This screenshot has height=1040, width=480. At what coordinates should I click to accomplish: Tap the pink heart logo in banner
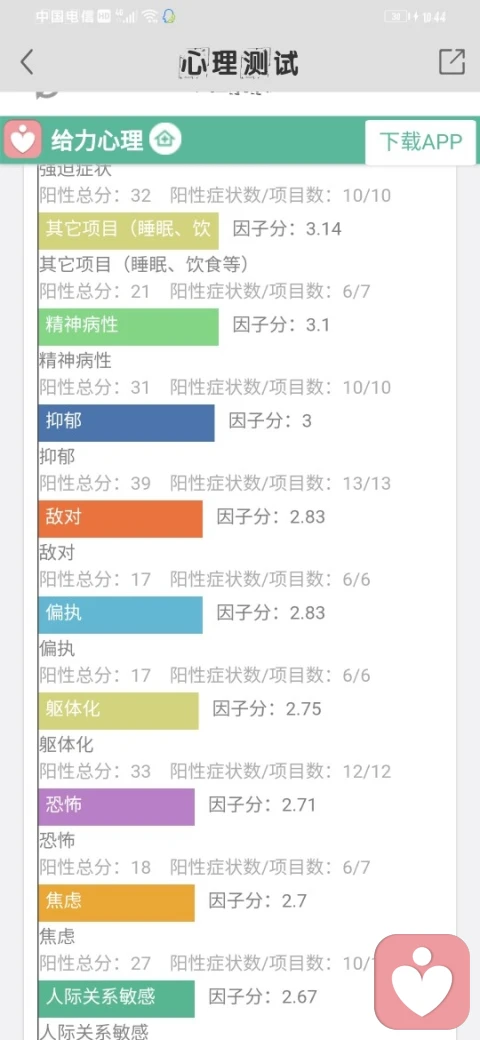(23, 140)
